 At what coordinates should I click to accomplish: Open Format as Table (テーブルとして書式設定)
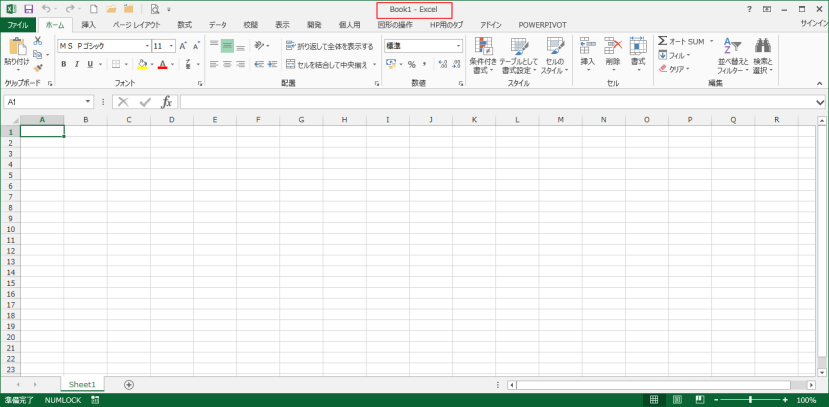tap(518, 56)
